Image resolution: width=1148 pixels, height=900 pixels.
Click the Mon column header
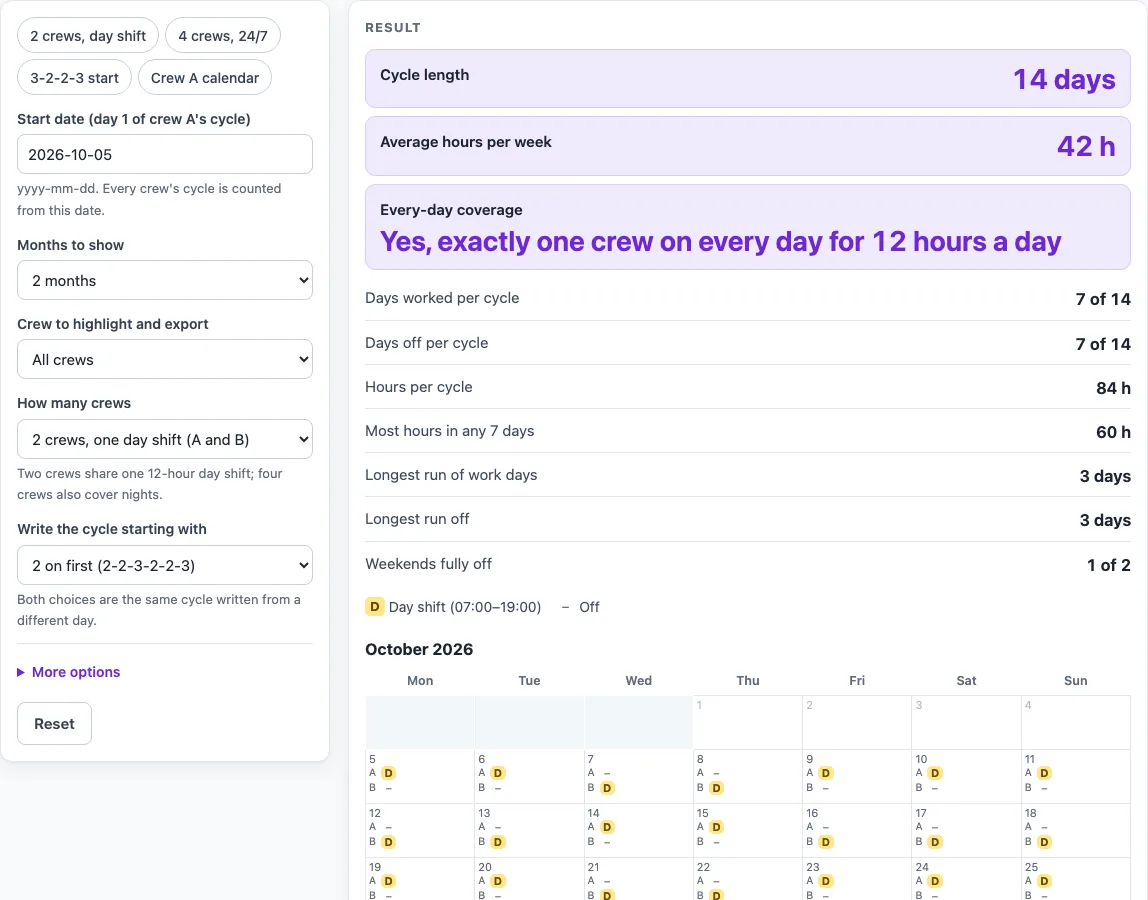tap(420, 680)
